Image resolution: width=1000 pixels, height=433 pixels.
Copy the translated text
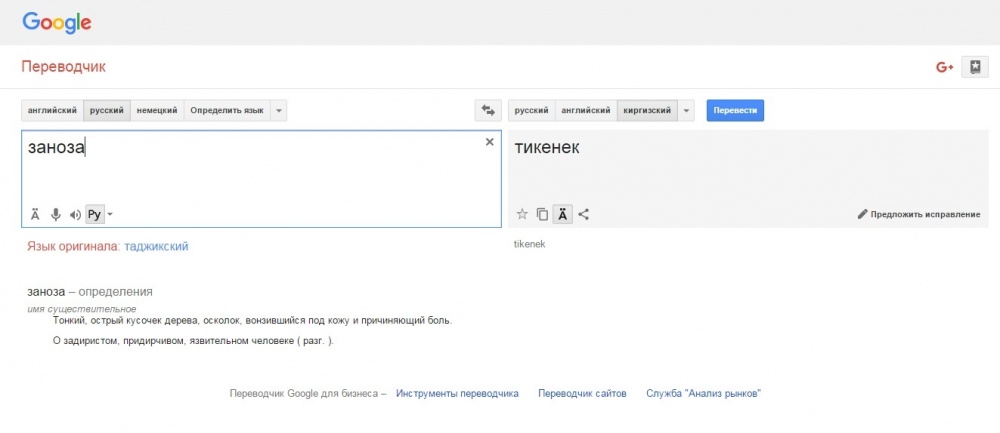(542, 214)
